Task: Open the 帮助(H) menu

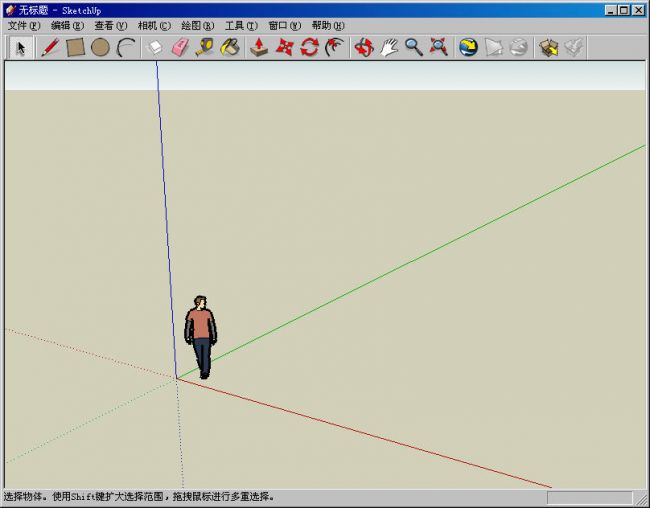Action: [328, 26]
